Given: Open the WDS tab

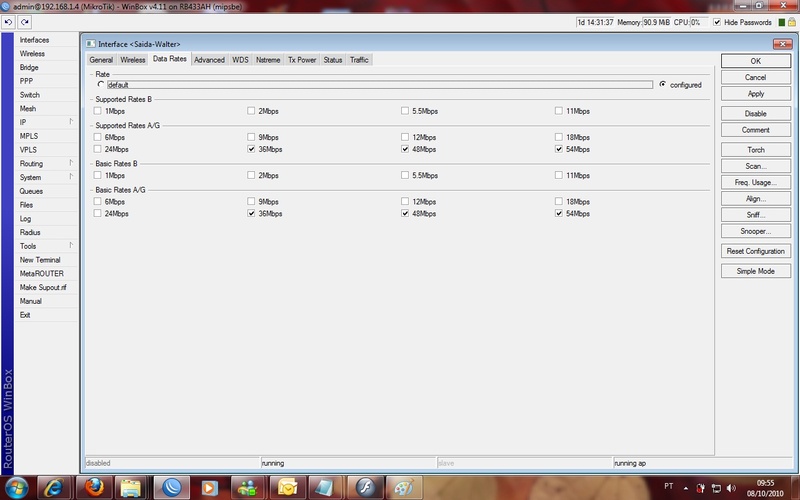Looking at the screenshot, I should click(x=240, y=60).
